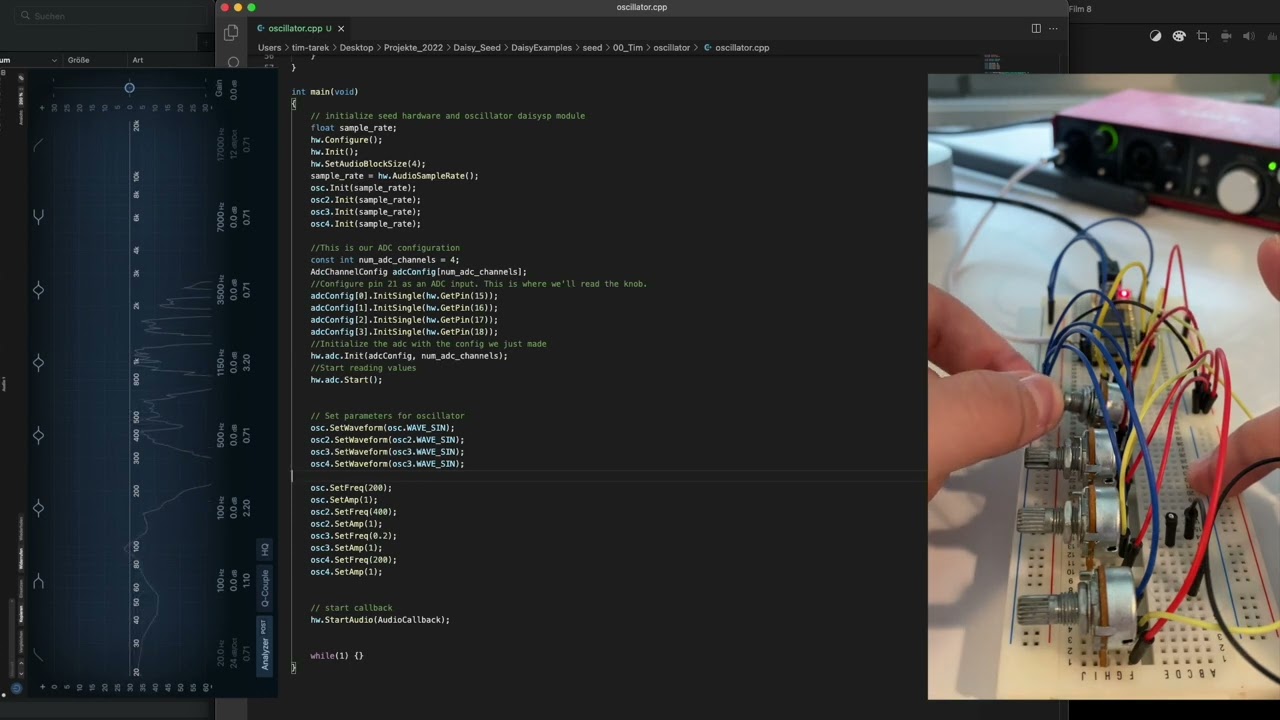This screenshot has width=1280, height=720.
Task: Click the Film 8 title in iMovie
Action: [x=1080, y=9]
